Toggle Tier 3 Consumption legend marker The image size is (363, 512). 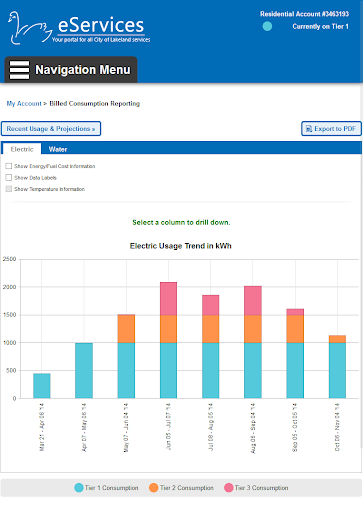pos(229,488)
